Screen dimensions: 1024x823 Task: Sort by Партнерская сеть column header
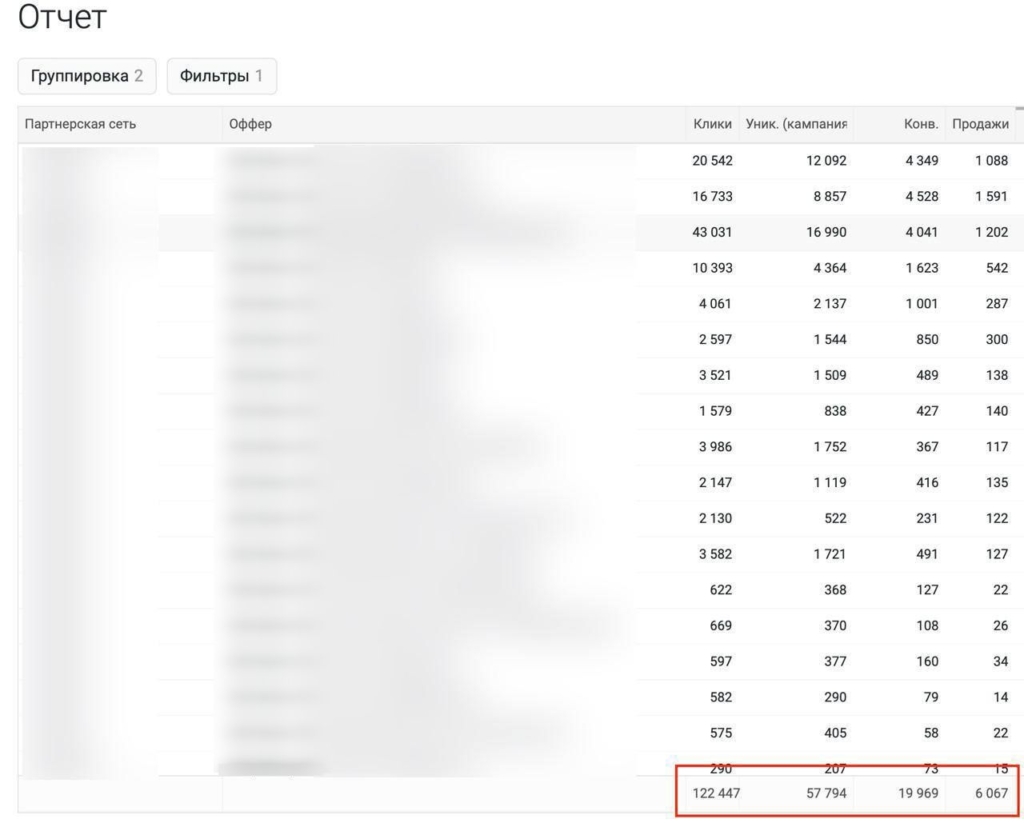click(x=81, y=124)
